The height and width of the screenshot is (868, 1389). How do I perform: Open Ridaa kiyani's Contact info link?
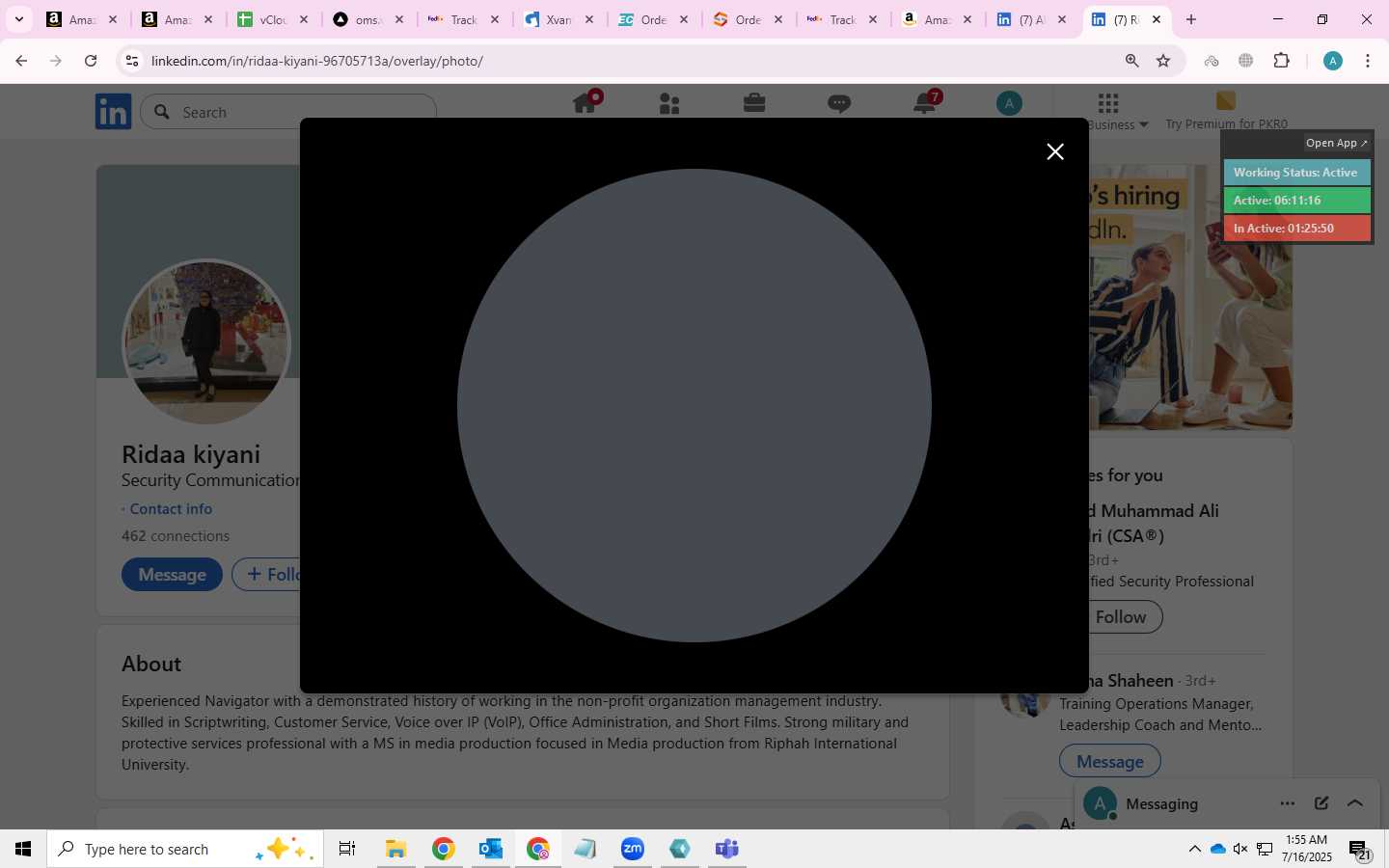coord(171,508)
